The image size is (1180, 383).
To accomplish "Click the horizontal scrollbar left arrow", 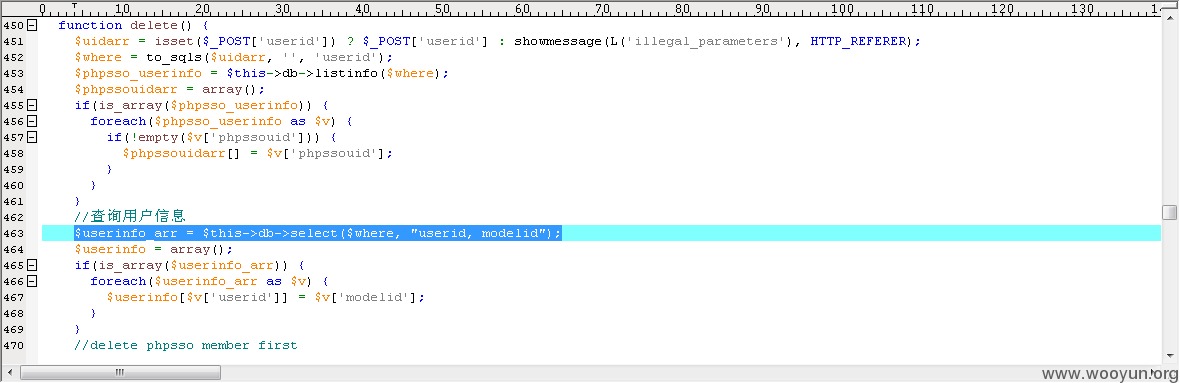I will (10, 372).
